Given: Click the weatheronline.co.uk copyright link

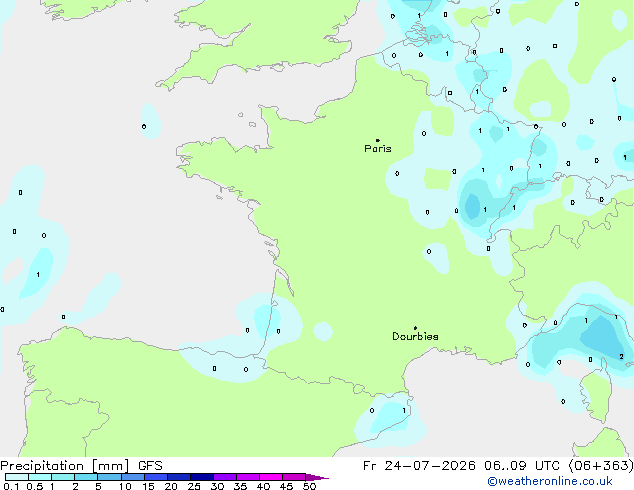Looking at the screenshot, I should [x=550, y=481].
